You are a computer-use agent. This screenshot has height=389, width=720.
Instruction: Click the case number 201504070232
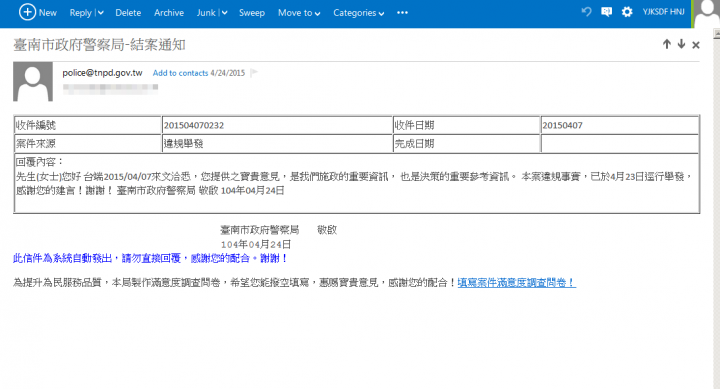(194, 125)
